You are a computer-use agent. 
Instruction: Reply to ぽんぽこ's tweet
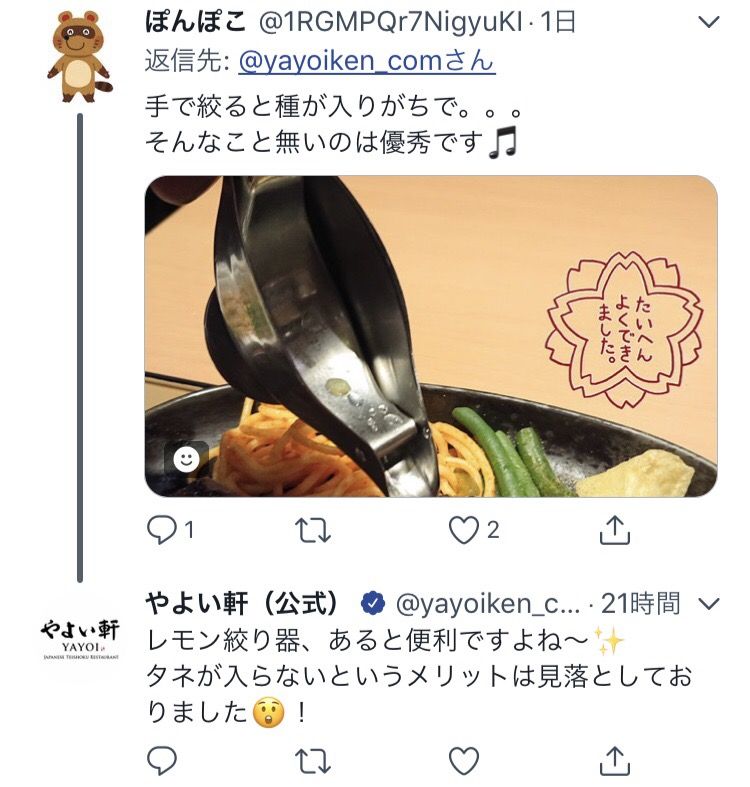(x=162, y=530)
